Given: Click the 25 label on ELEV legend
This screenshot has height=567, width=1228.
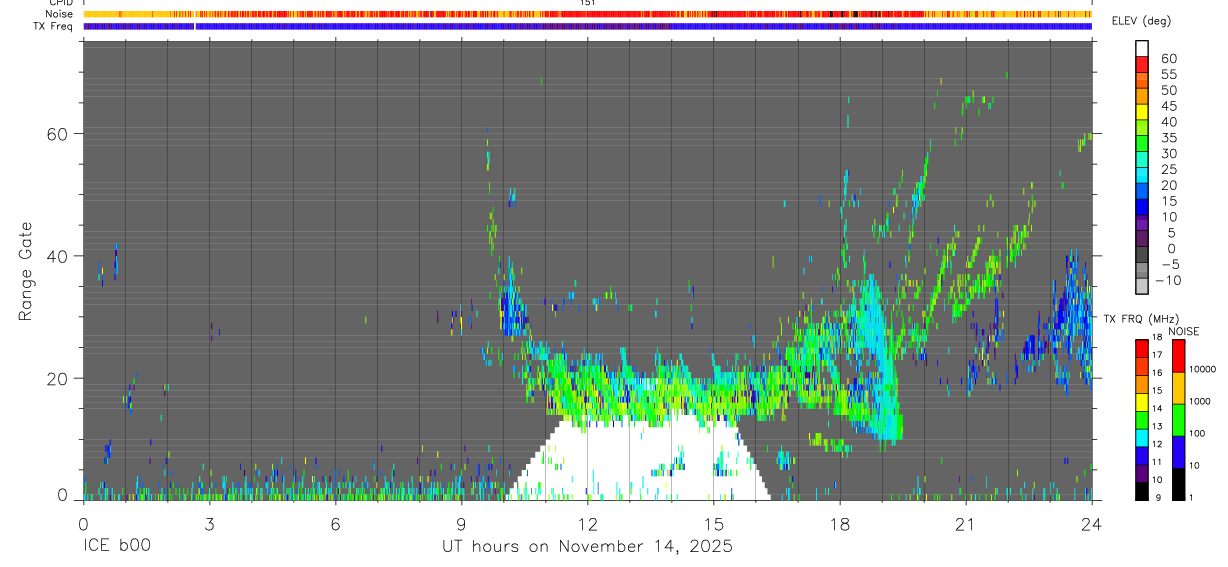Looking at the screenshot, I should coord(1168,169).
